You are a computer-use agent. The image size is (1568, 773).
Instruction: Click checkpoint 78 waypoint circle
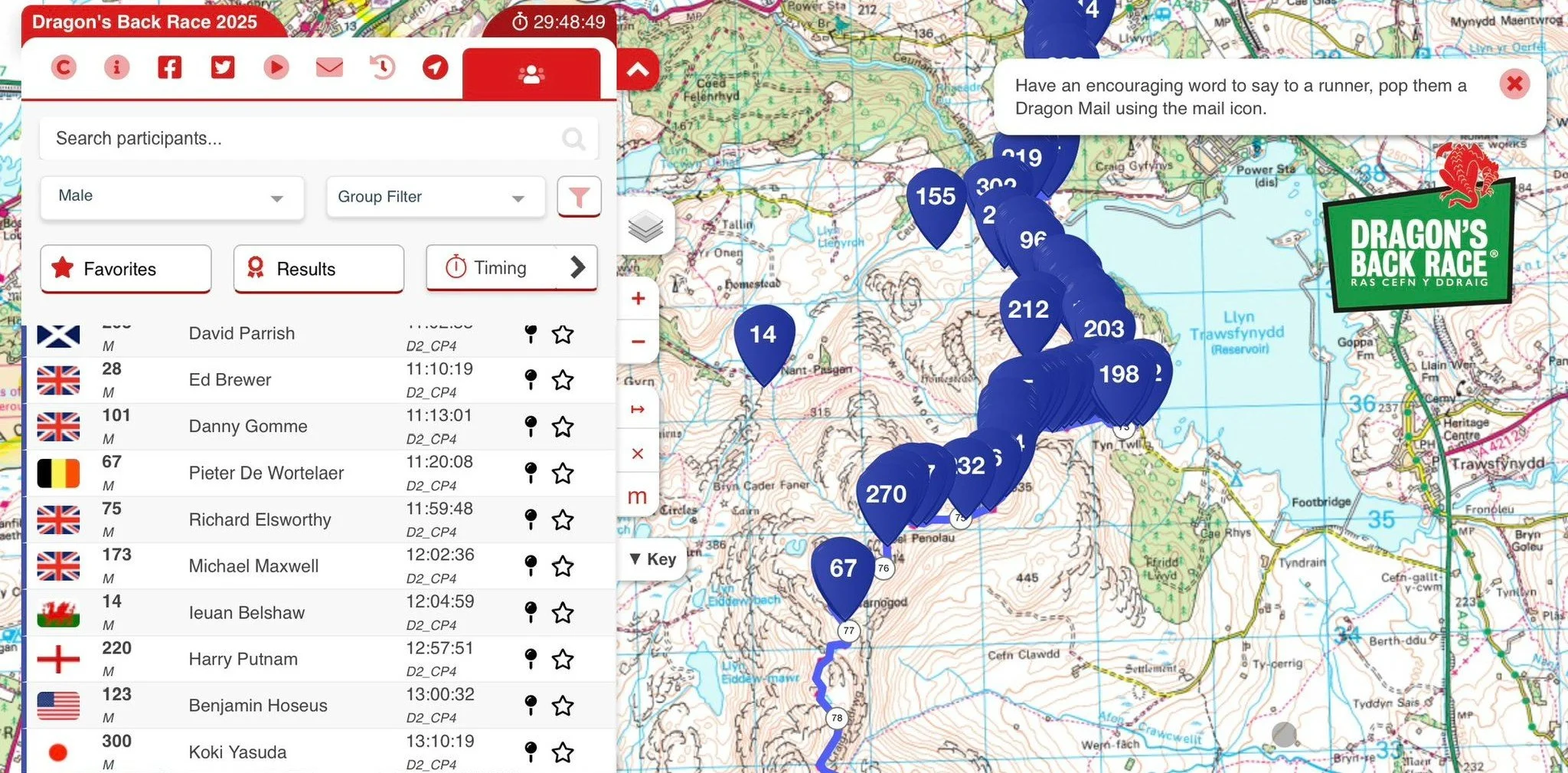coord(837,718)
